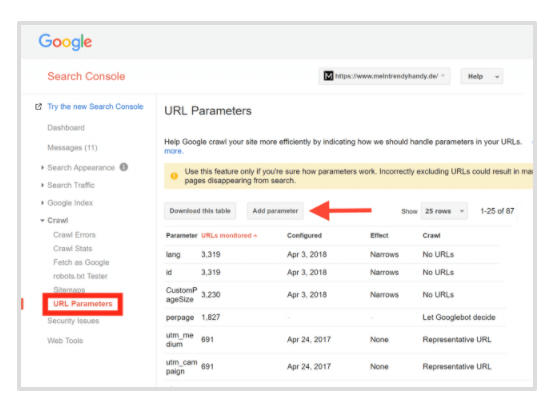Image resolution: width=548 pixels, height=397 pixels.
Task: Open the site property dropdown meintrendyhandy.de
Action: 384,76
